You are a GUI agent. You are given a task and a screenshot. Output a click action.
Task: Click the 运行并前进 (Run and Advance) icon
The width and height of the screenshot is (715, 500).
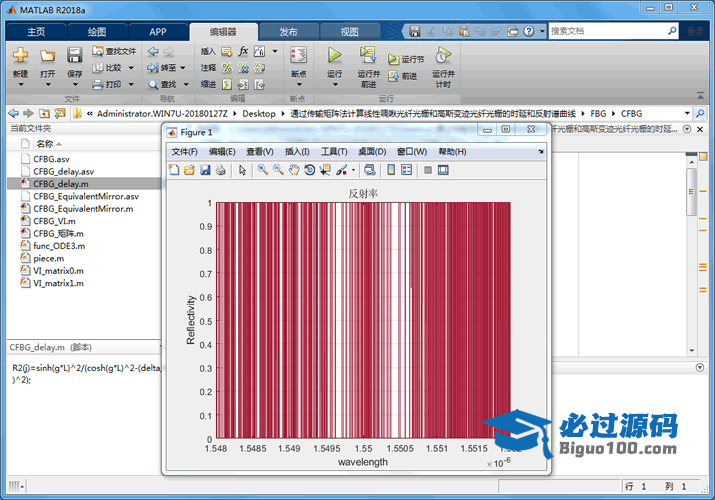(368, 55)
